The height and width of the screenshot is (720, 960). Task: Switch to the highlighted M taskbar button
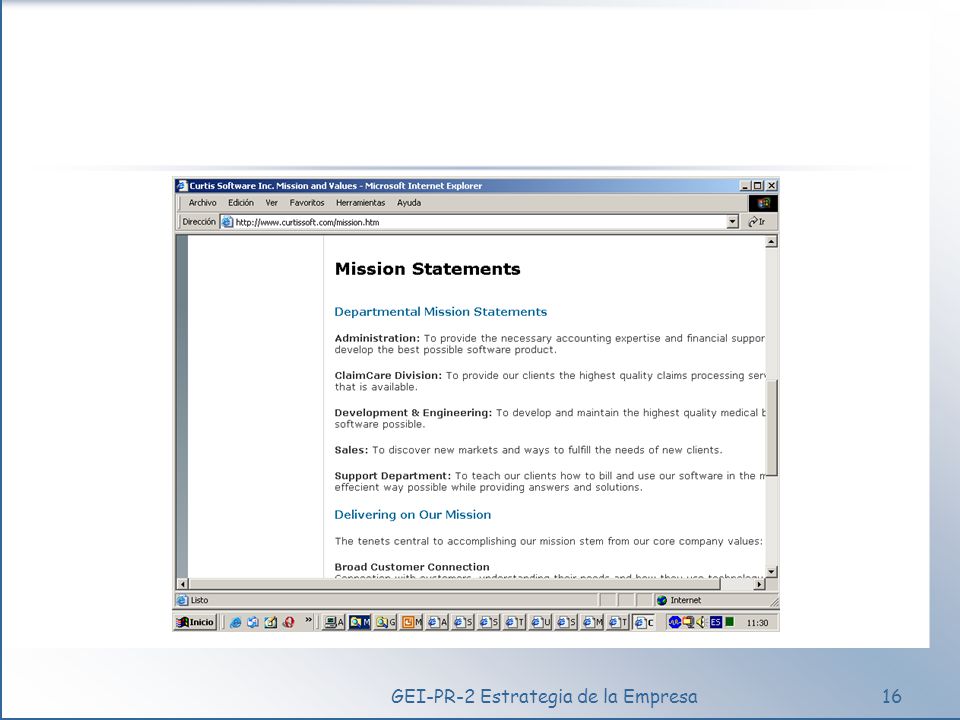pyautogui.click(x=360, y=622)
